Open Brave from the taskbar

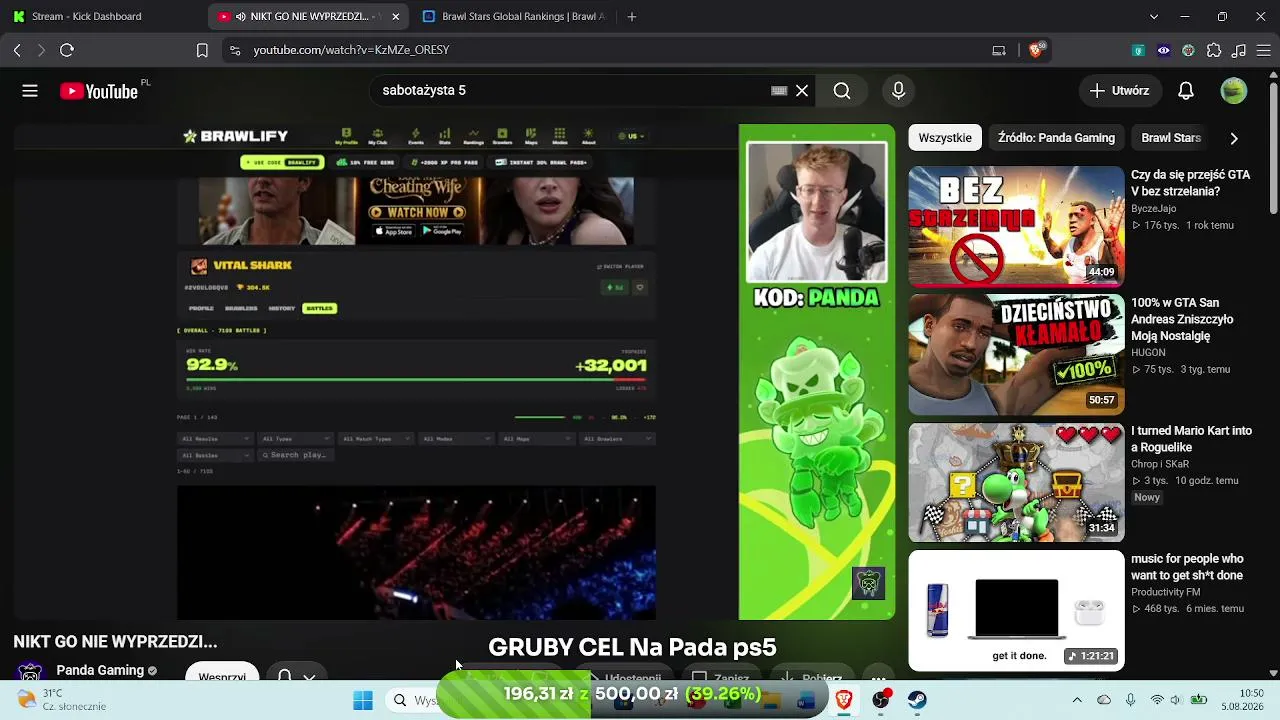tap(844, 701)
